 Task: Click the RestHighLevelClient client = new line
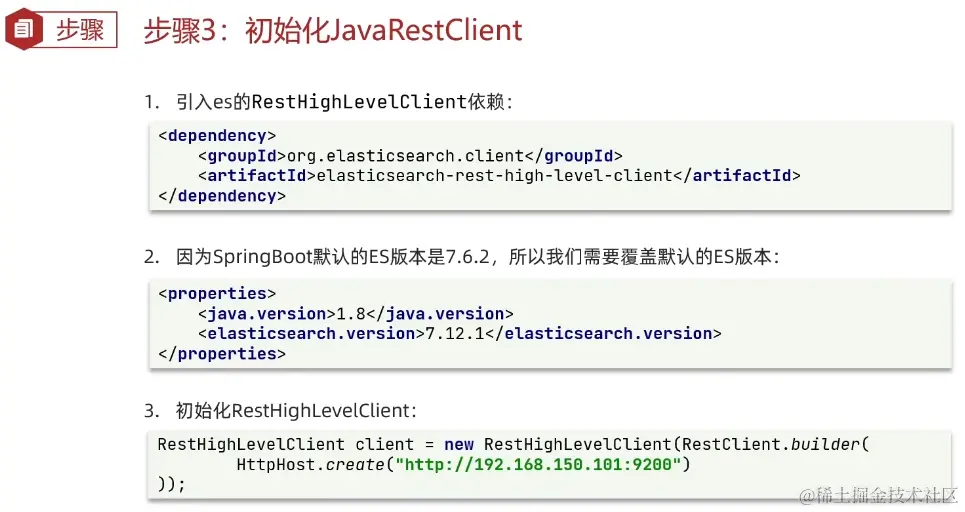click(x=513, y=444)
